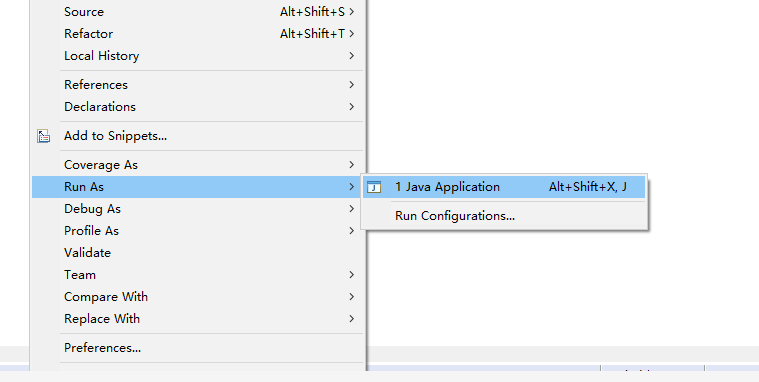The height and width of the screenshot is (382, 759).
Task: Expand arrow on Coverage As row
Action: [352, 165]
